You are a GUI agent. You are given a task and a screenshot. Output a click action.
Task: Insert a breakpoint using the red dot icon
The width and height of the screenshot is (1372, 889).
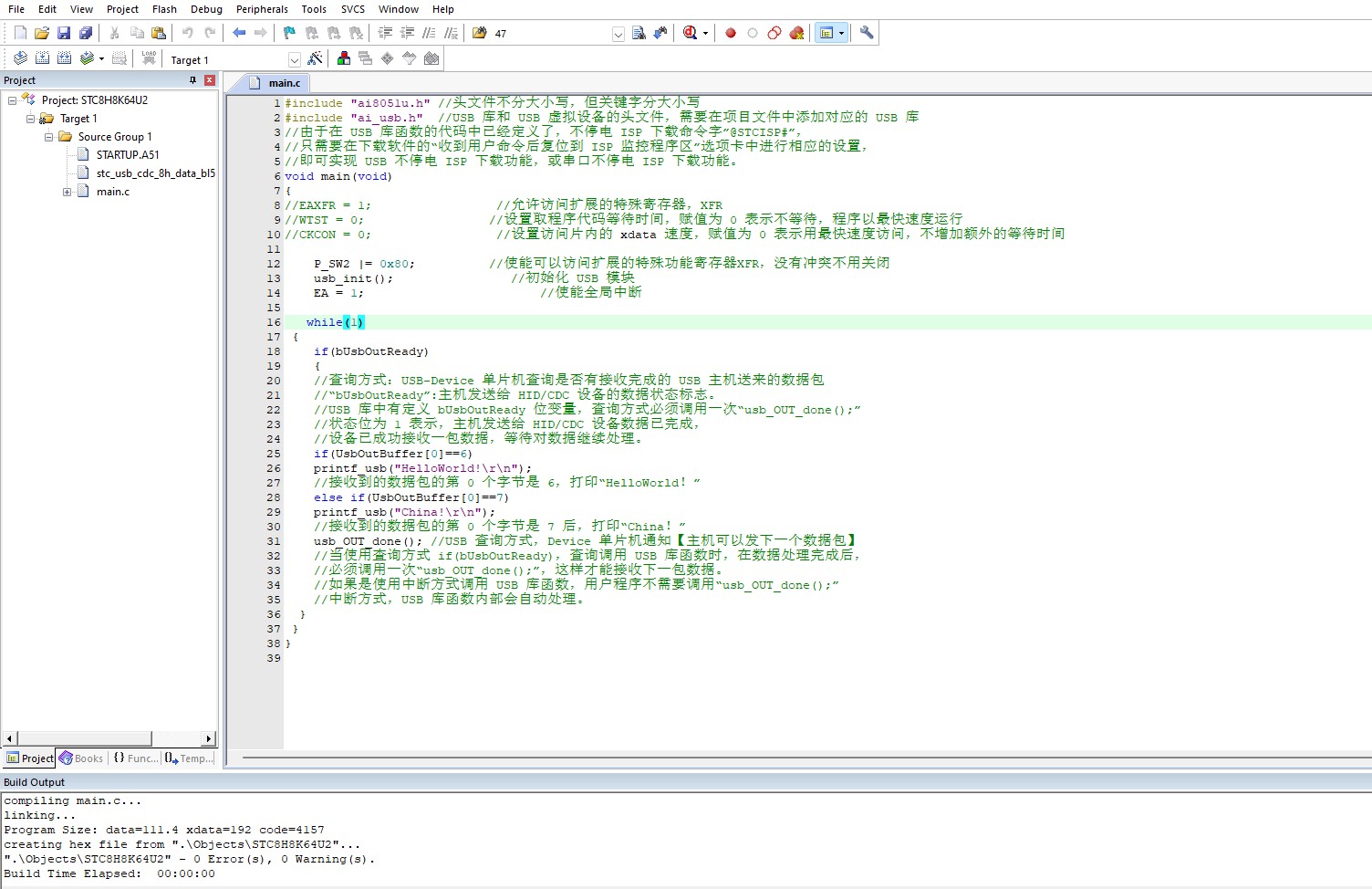point(731,33)
